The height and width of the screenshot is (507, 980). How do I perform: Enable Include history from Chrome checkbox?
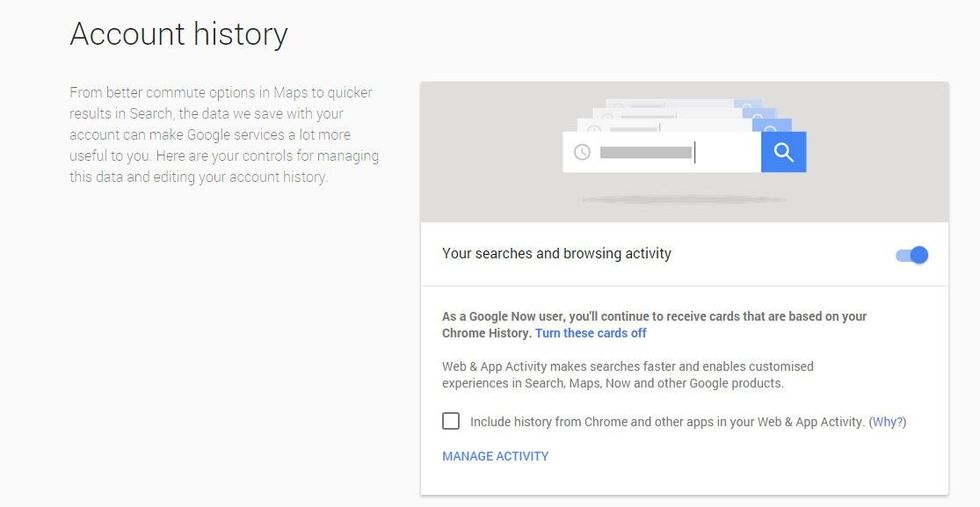pyautogui.click(x=451, y=421)
